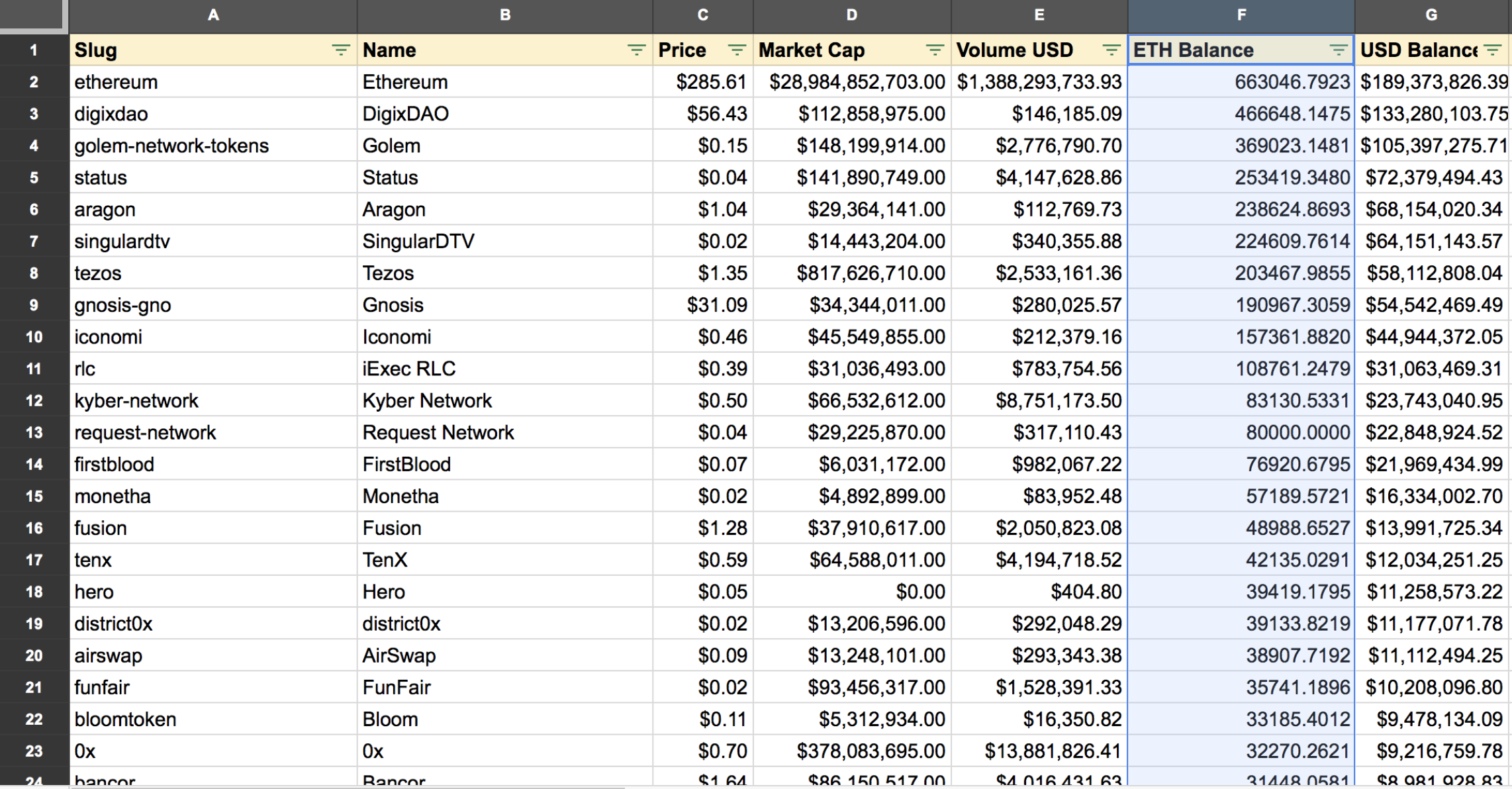Select column F header
Screen dimensions: 1512x789
click(1241, 15)
